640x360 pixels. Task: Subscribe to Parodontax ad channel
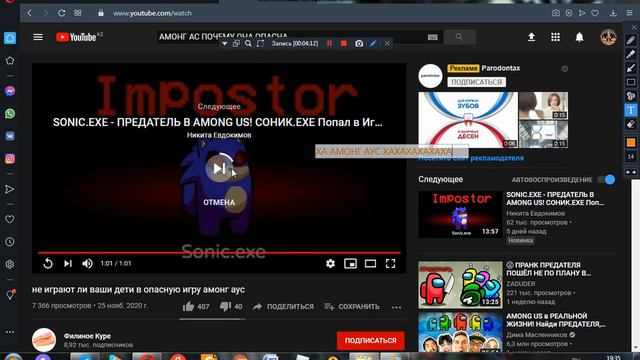point(476,82)
